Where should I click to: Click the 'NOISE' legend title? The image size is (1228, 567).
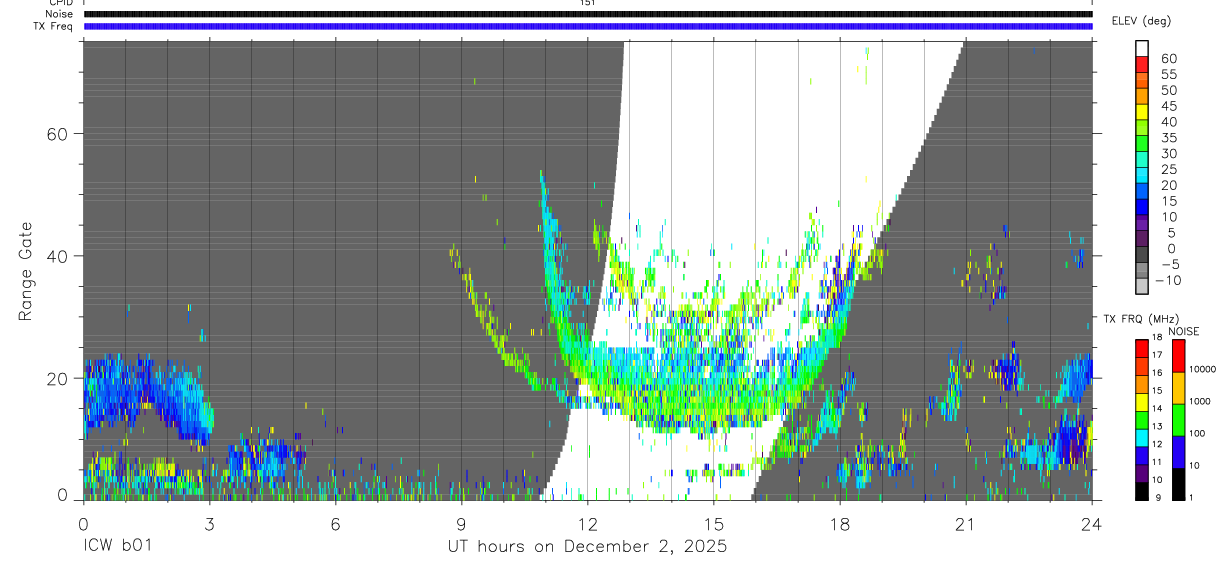(1183, 331)
